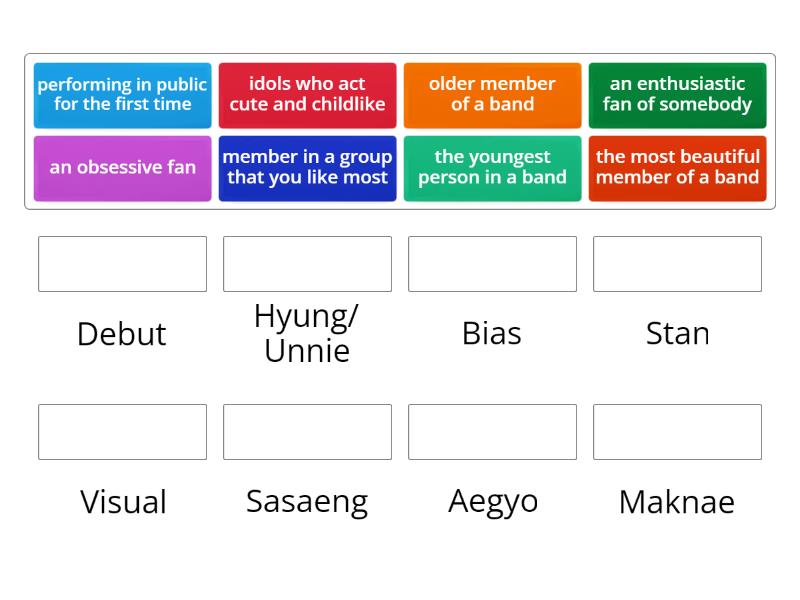The width and height of the screenshot is (800, 600).
Task: Click the empty answer box above Hyung/Unnie
Action: [x=307, y=264]
